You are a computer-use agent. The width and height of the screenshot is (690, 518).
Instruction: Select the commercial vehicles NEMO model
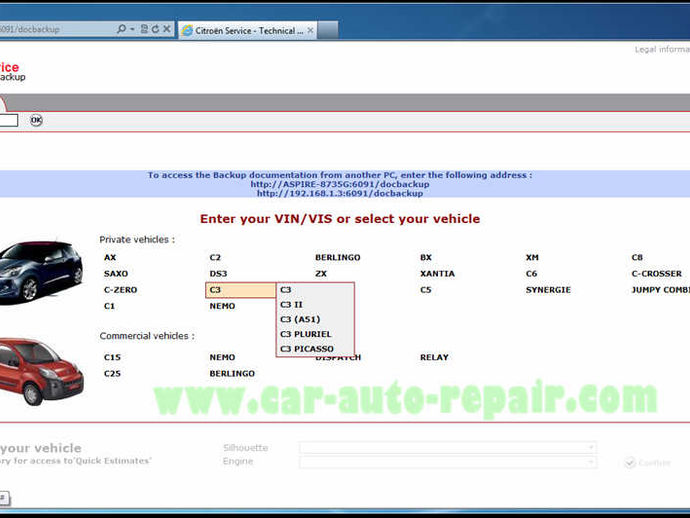(222, 357)
